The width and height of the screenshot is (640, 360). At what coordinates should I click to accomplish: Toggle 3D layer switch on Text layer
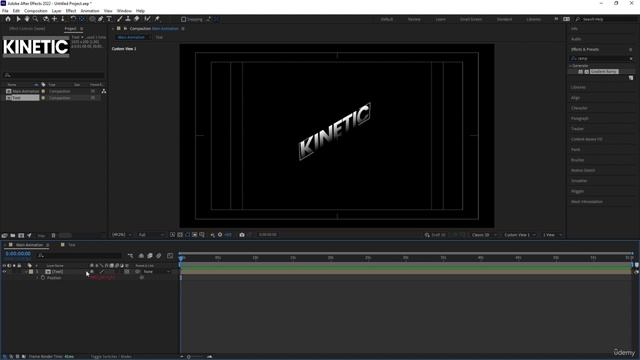[127, 271]
